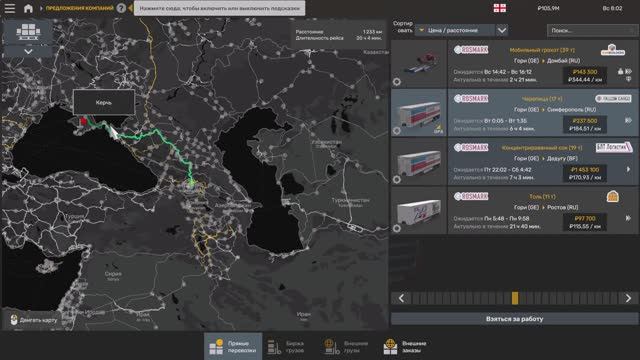Click the flatbed trailer thumbnail
The height and width of the screenshot is (360, 640).
pos(419,63)
